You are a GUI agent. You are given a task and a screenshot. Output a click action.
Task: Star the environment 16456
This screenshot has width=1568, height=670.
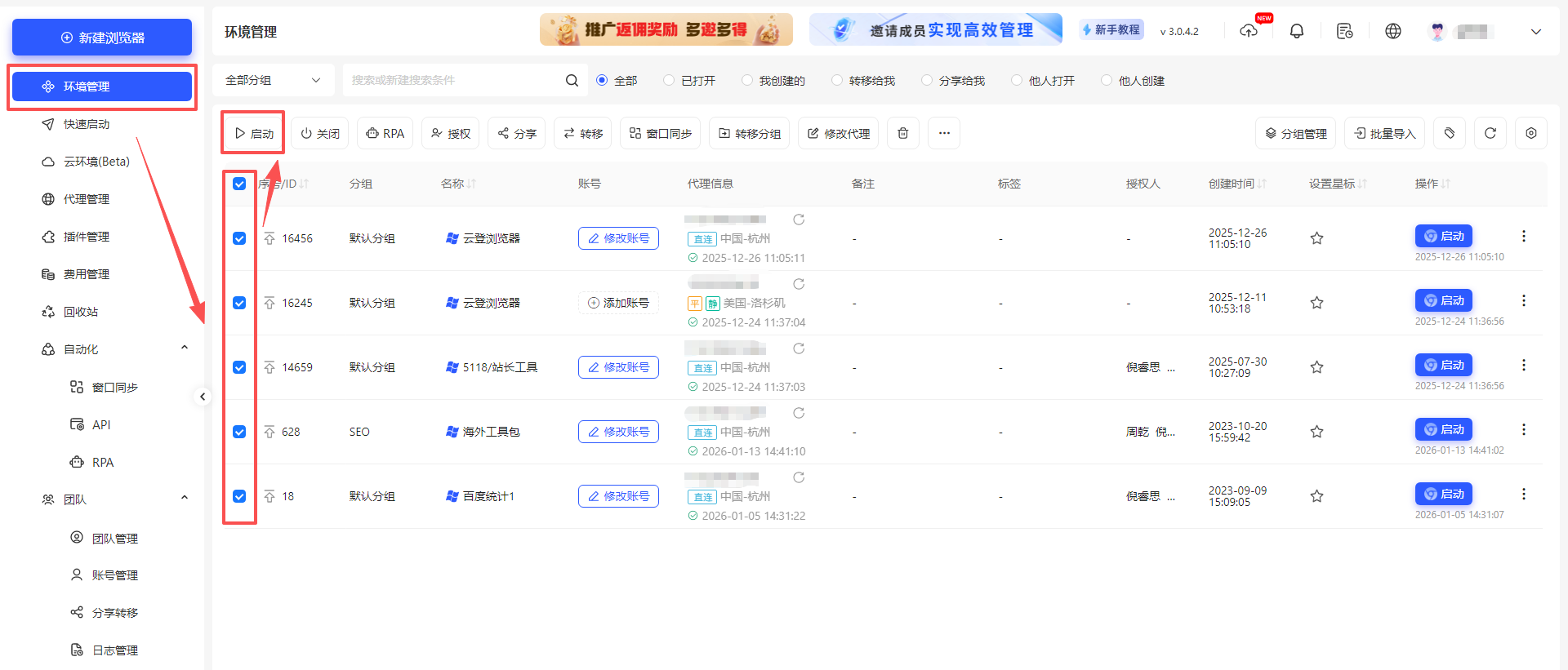coord(1316,238)
